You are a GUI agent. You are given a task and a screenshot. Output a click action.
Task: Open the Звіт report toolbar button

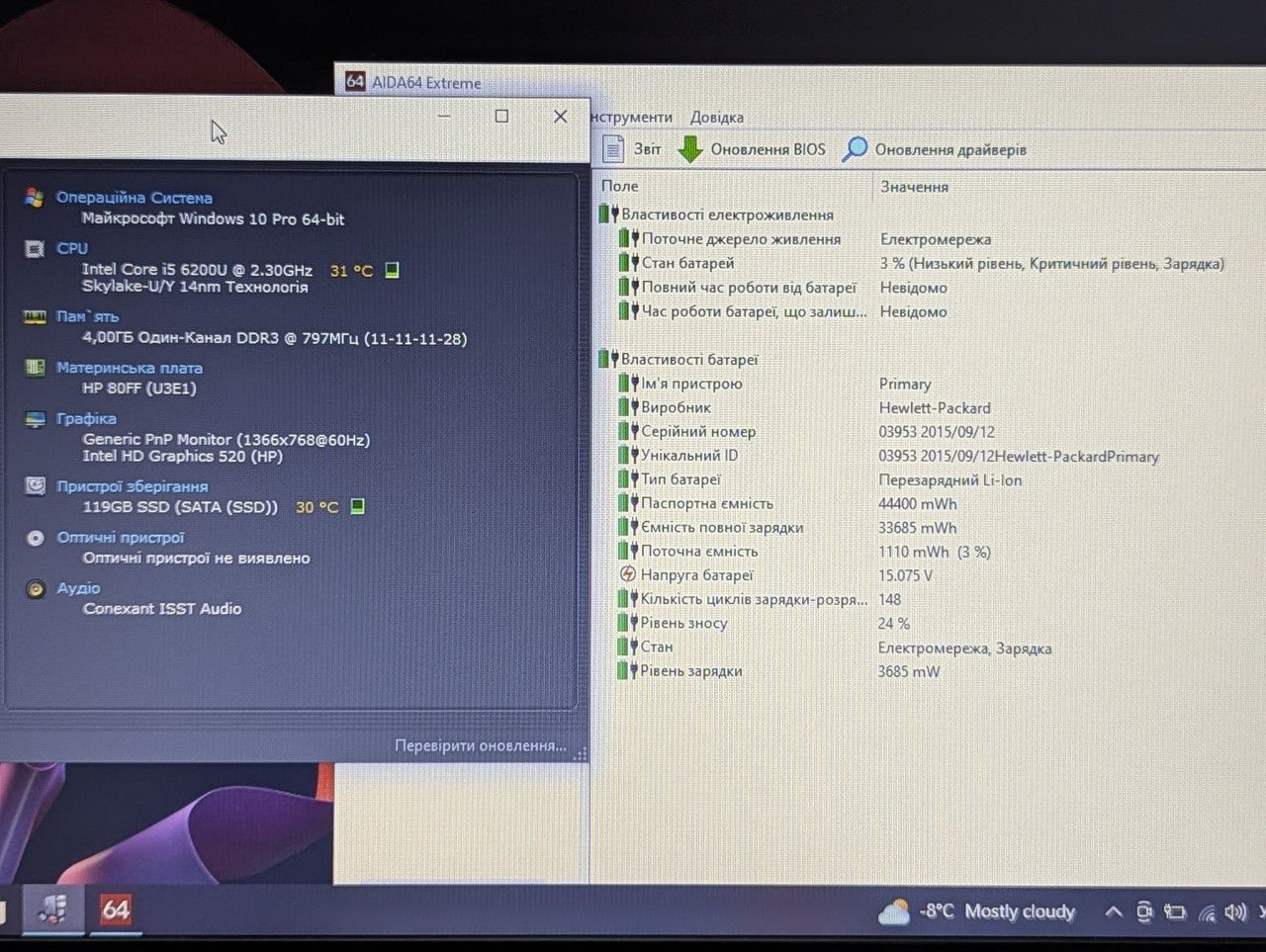pos(633,149)
